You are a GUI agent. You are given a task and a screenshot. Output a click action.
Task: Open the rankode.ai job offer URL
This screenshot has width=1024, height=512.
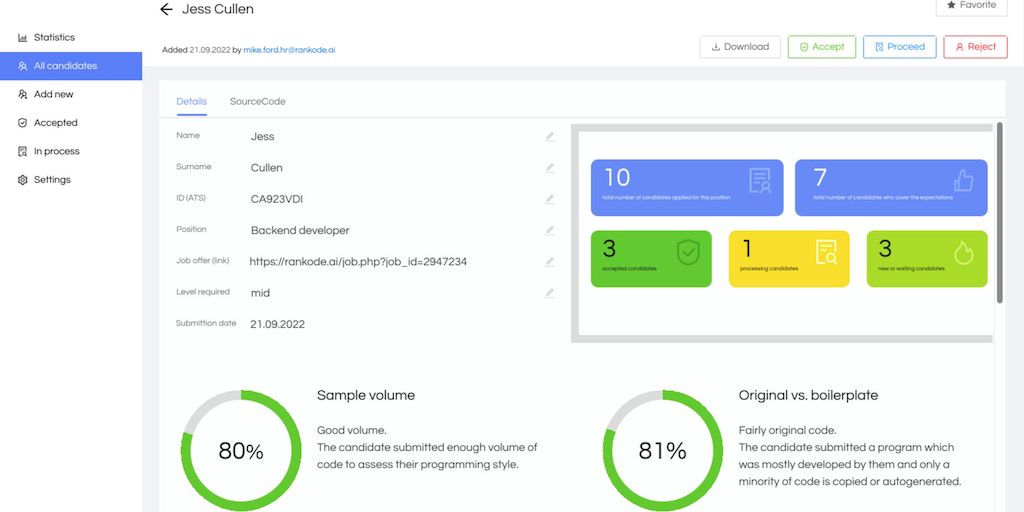pos(358,262)
